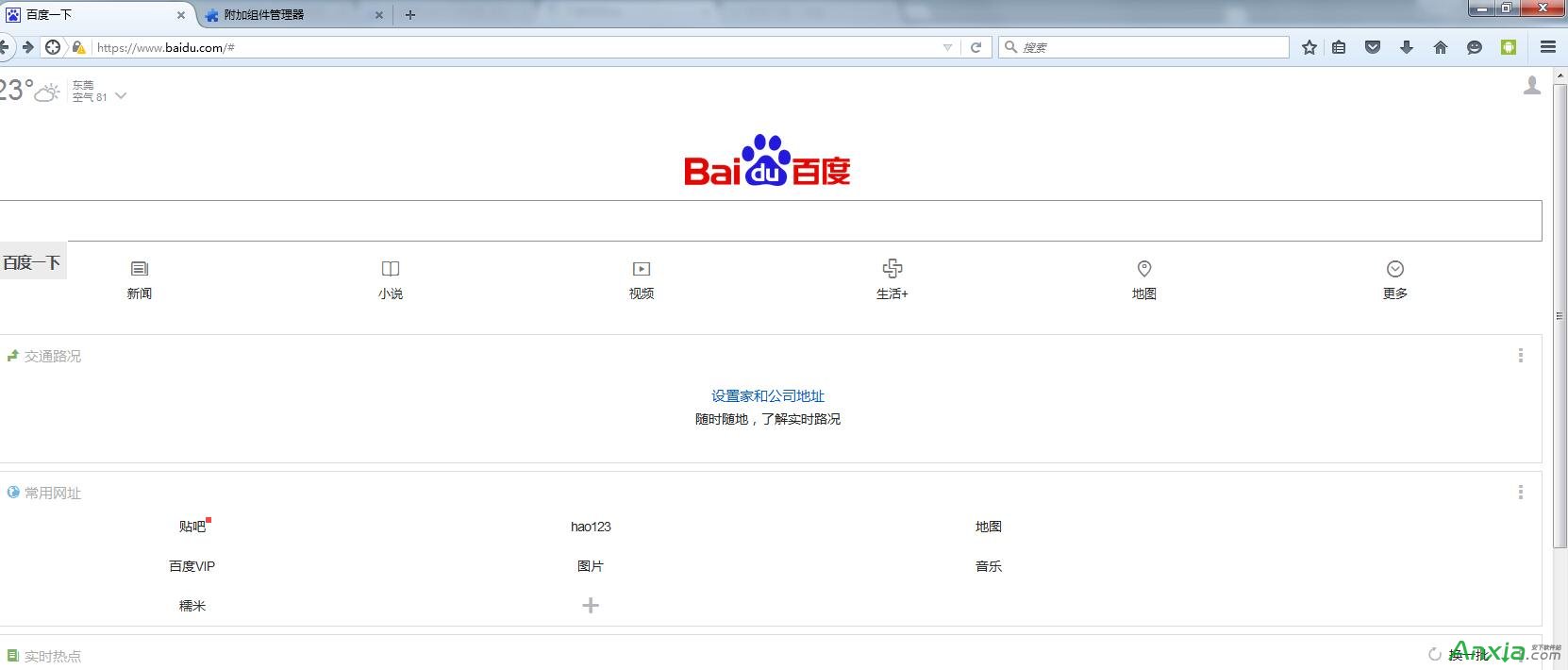Expand the weather location chevron
1568x670 pixels.
[120, 96]
